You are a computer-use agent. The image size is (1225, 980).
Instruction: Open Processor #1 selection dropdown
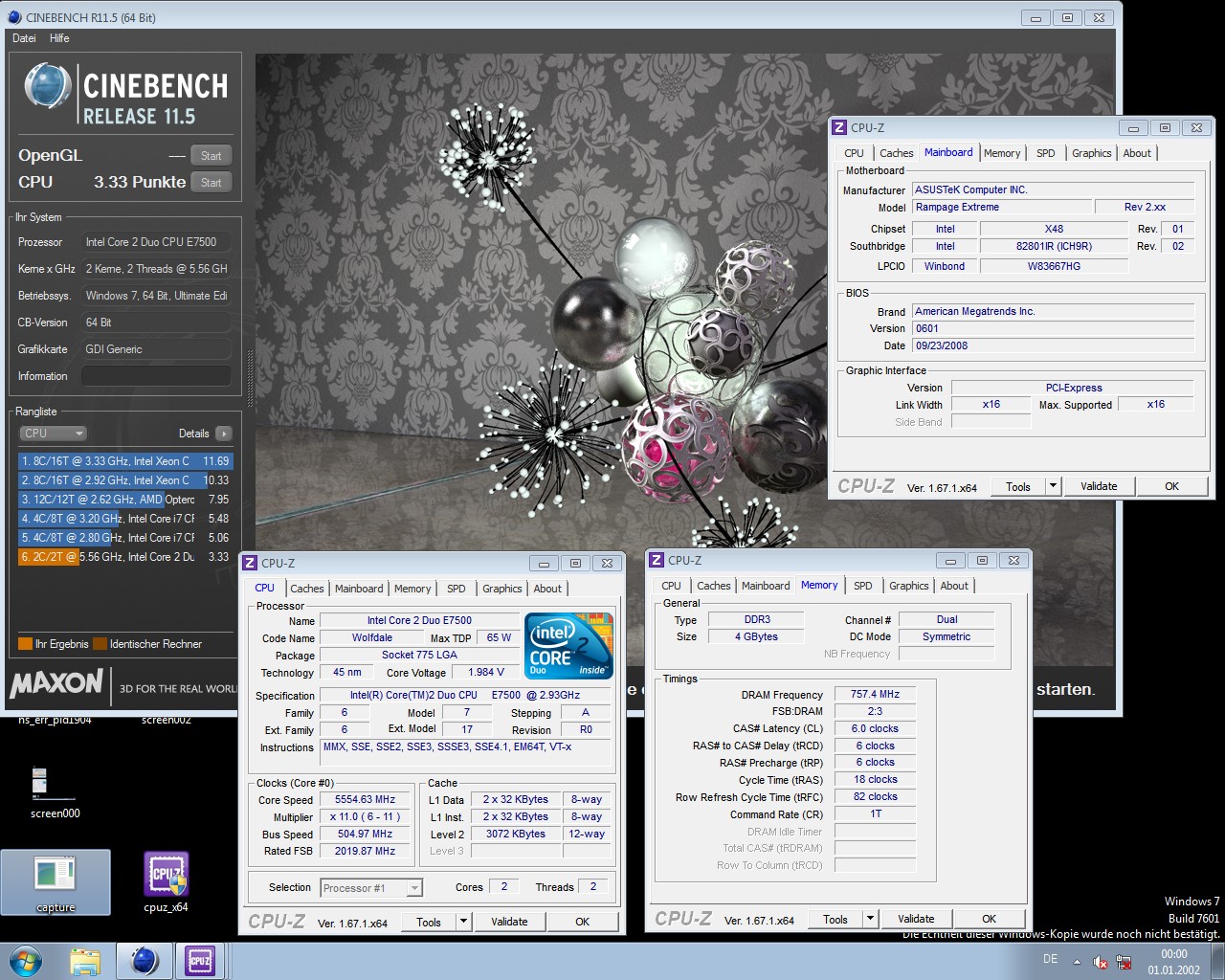coord(371,888)
